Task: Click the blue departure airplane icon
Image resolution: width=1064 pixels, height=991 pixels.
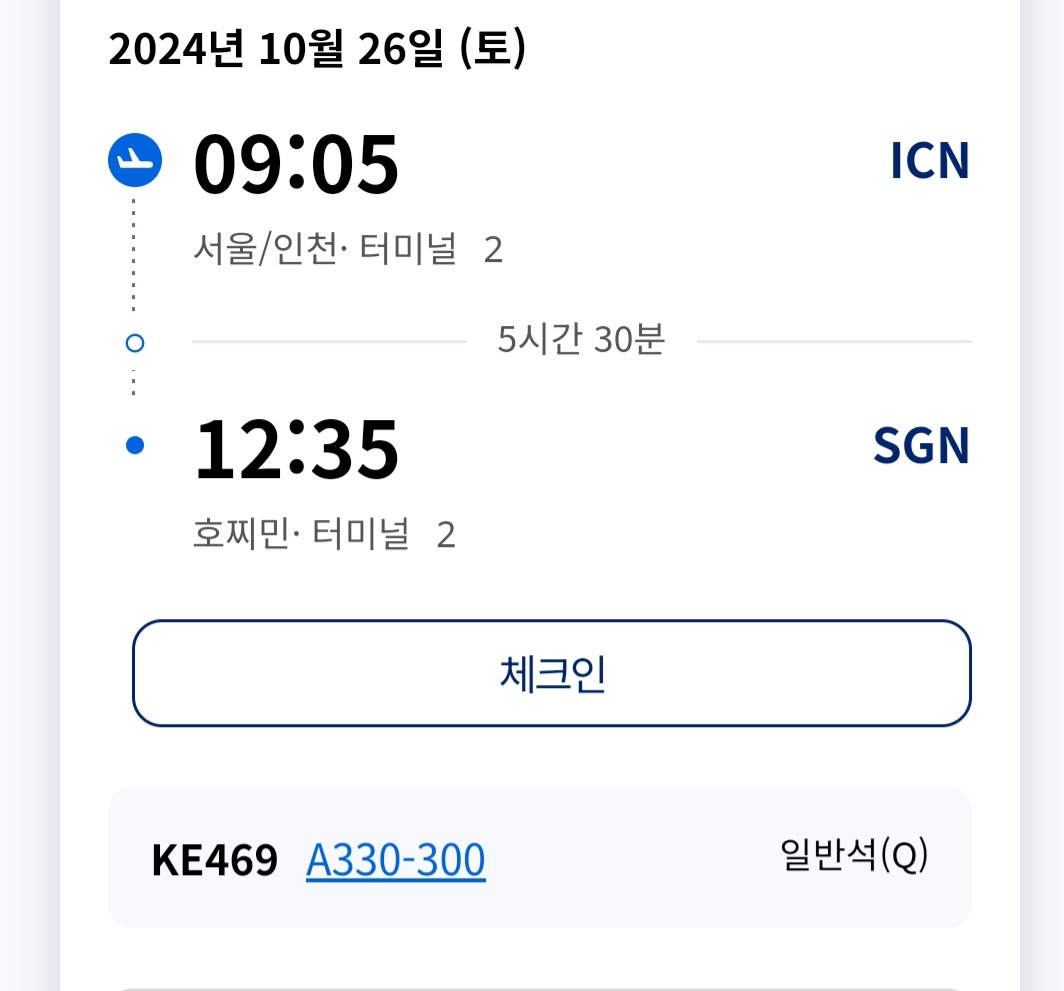Action: [x=135, y=160]
